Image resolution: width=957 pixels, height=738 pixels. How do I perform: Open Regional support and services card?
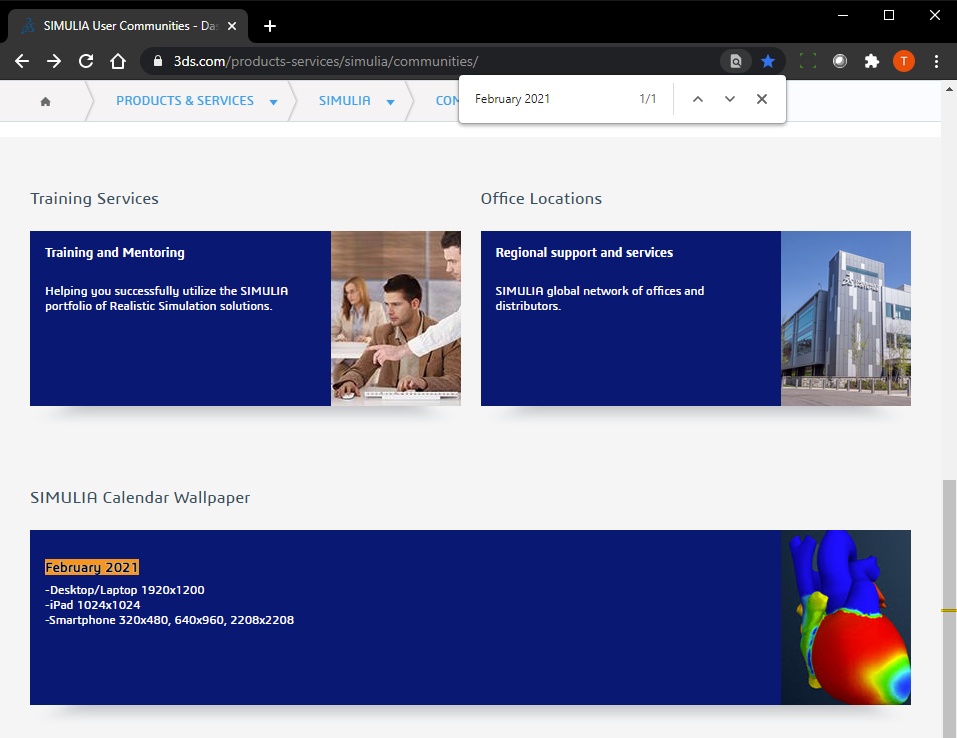click(696, 318)
